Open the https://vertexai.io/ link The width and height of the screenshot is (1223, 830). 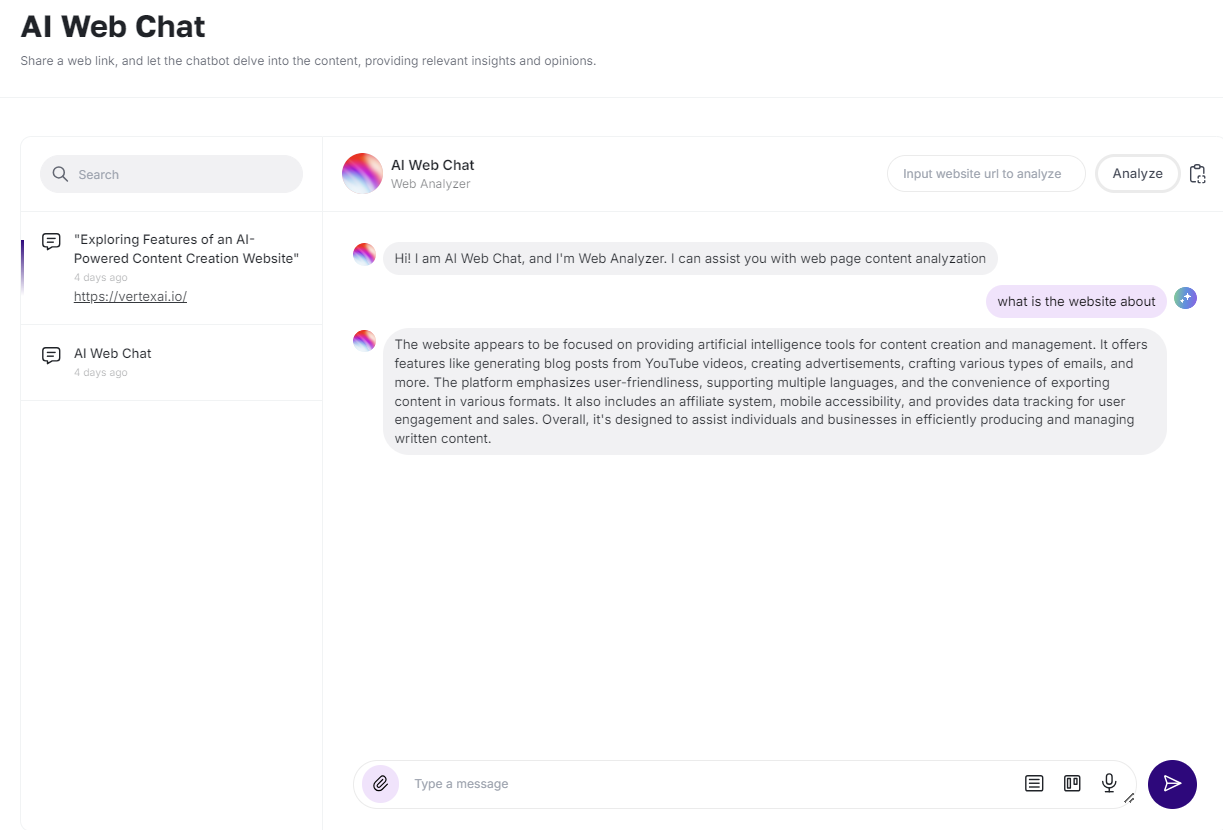(x=130, y=296)
